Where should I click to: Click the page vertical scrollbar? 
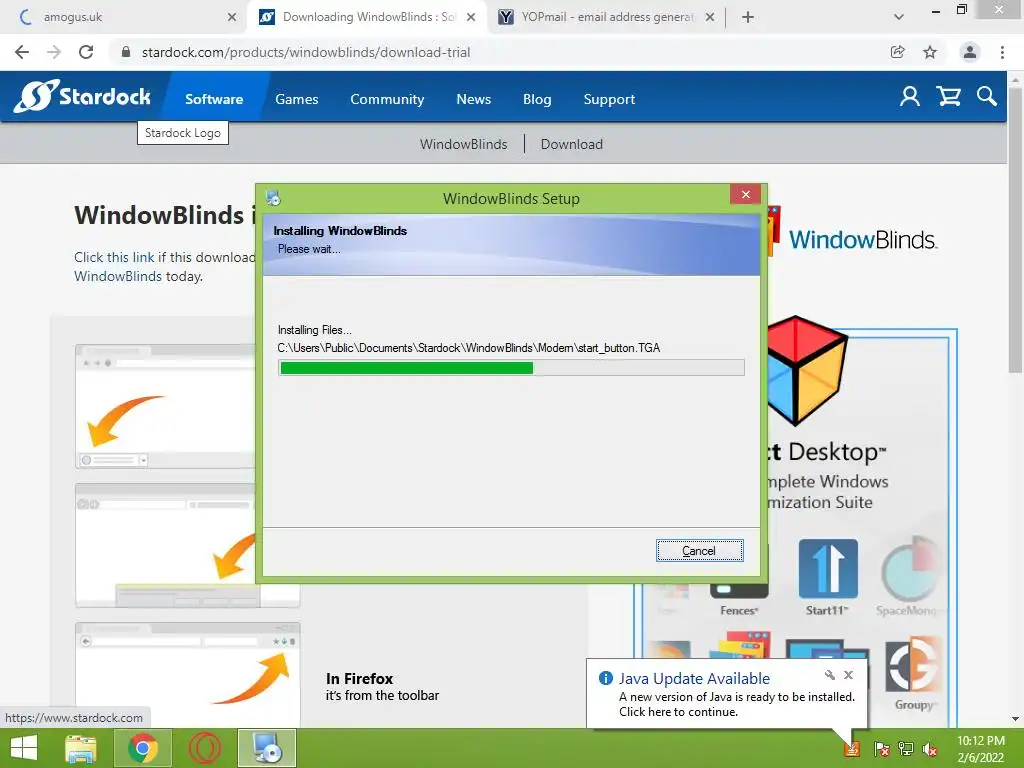pyautogui.click(x=1015, y=229)
